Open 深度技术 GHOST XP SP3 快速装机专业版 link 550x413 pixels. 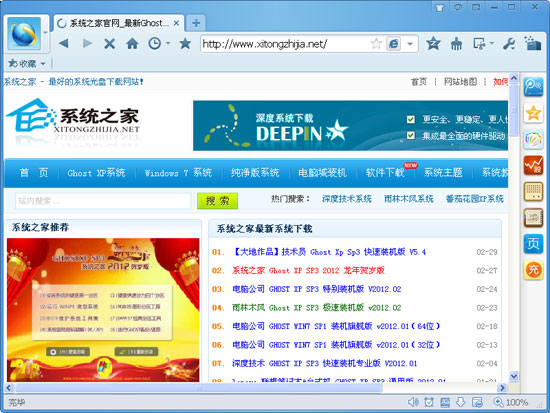click(x=324, y=364)
